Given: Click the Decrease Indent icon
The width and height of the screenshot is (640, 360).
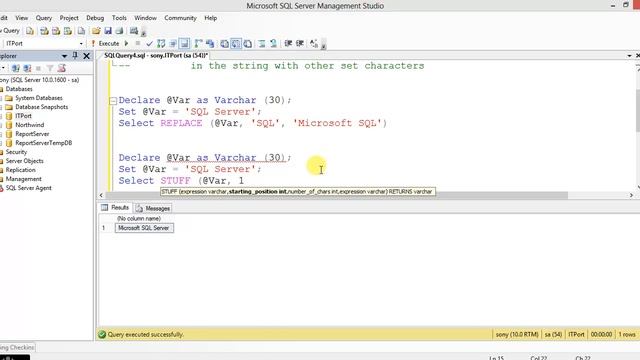Looking at the screenshot, I should [x=288, y=43].
